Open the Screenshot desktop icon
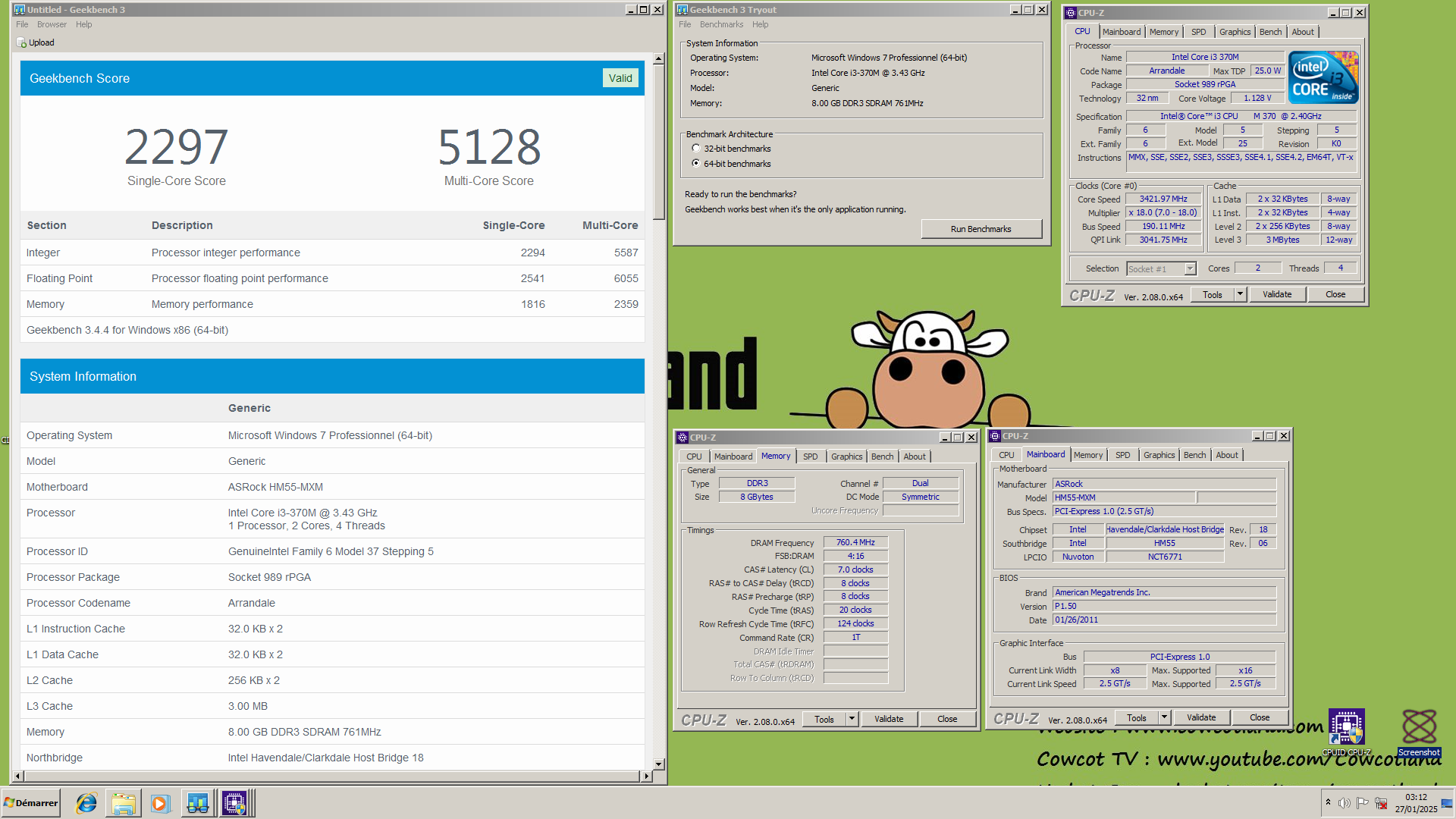1456x819 pixels. point(1419,733)
